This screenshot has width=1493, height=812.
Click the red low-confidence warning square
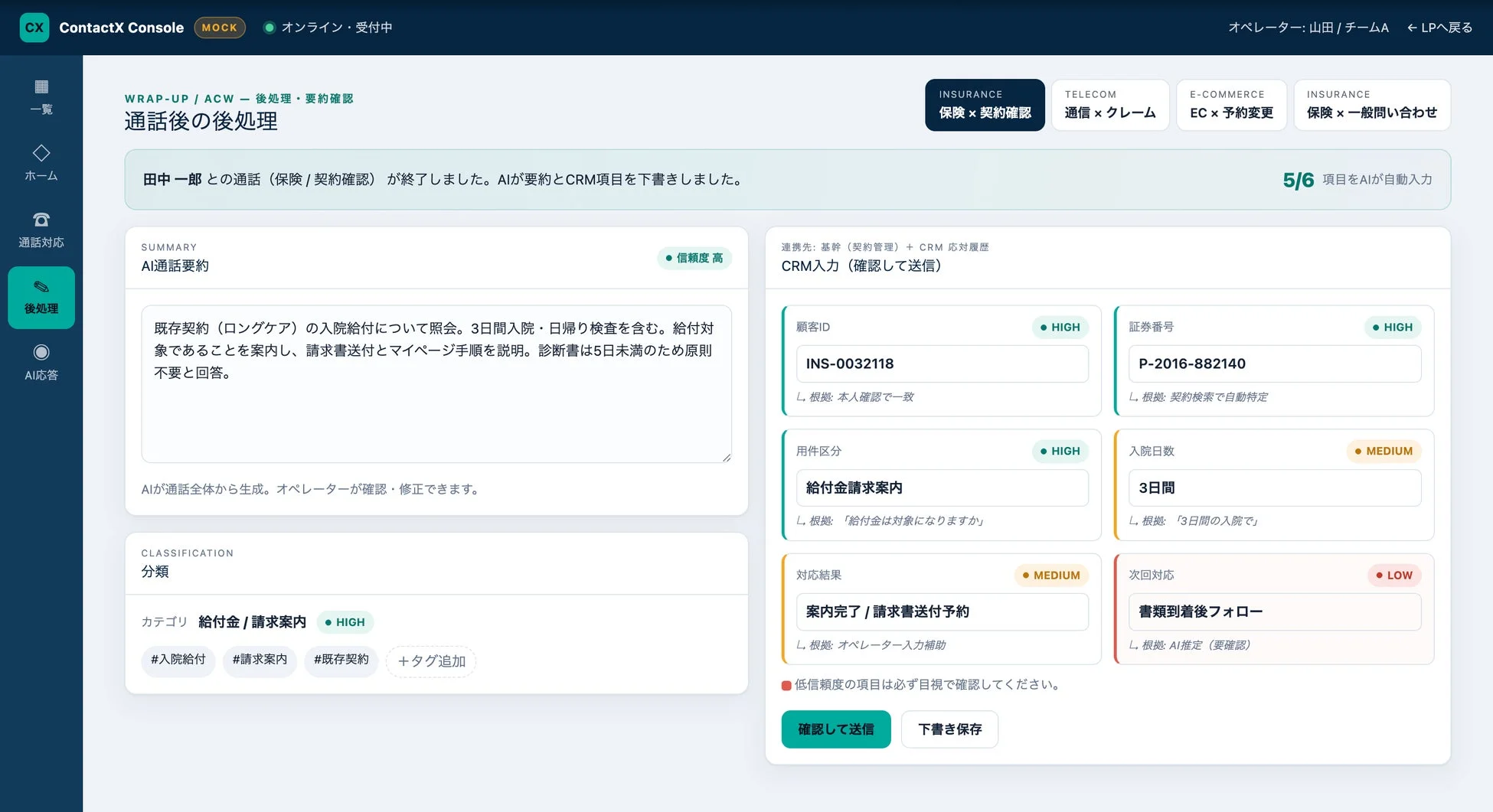click(786, 686)
